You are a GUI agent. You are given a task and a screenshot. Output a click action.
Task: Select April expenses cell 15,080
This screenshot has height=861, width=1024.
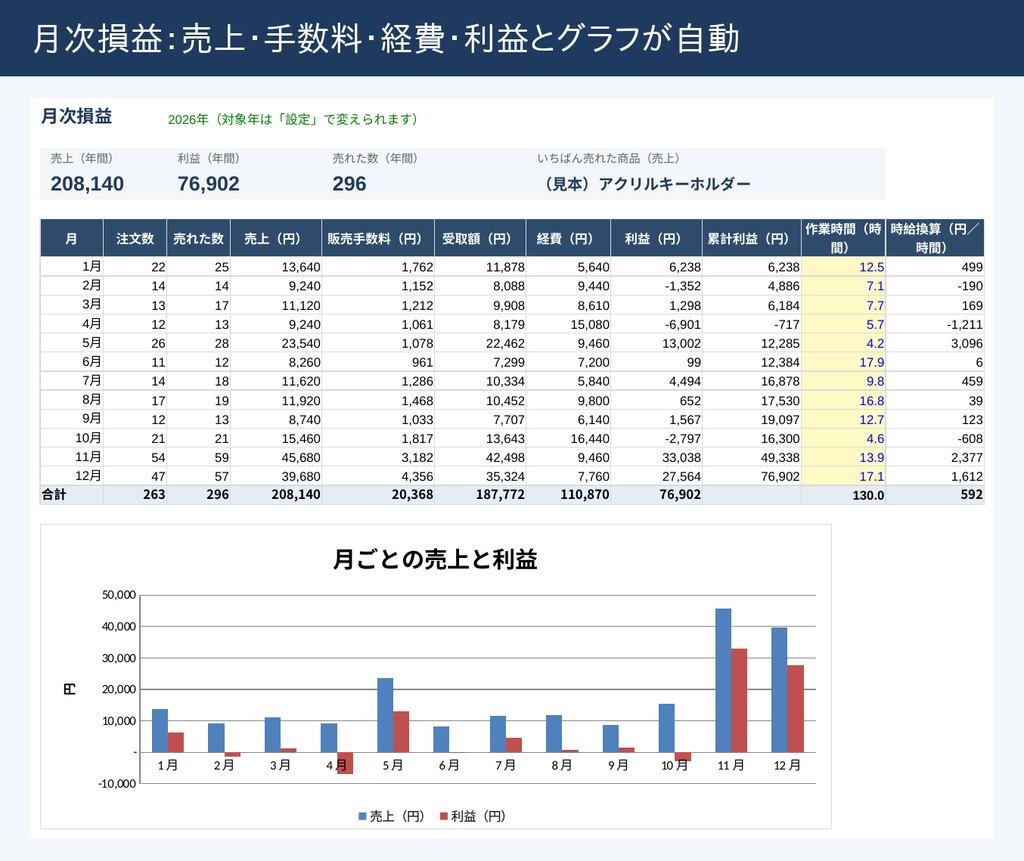click(x=568, y=324)
